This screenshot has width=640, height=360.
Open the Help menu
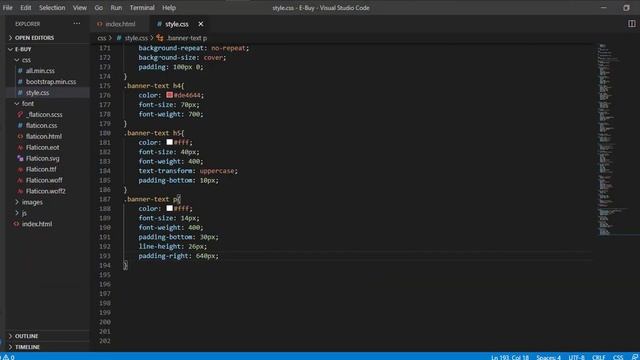coord(169,8)
